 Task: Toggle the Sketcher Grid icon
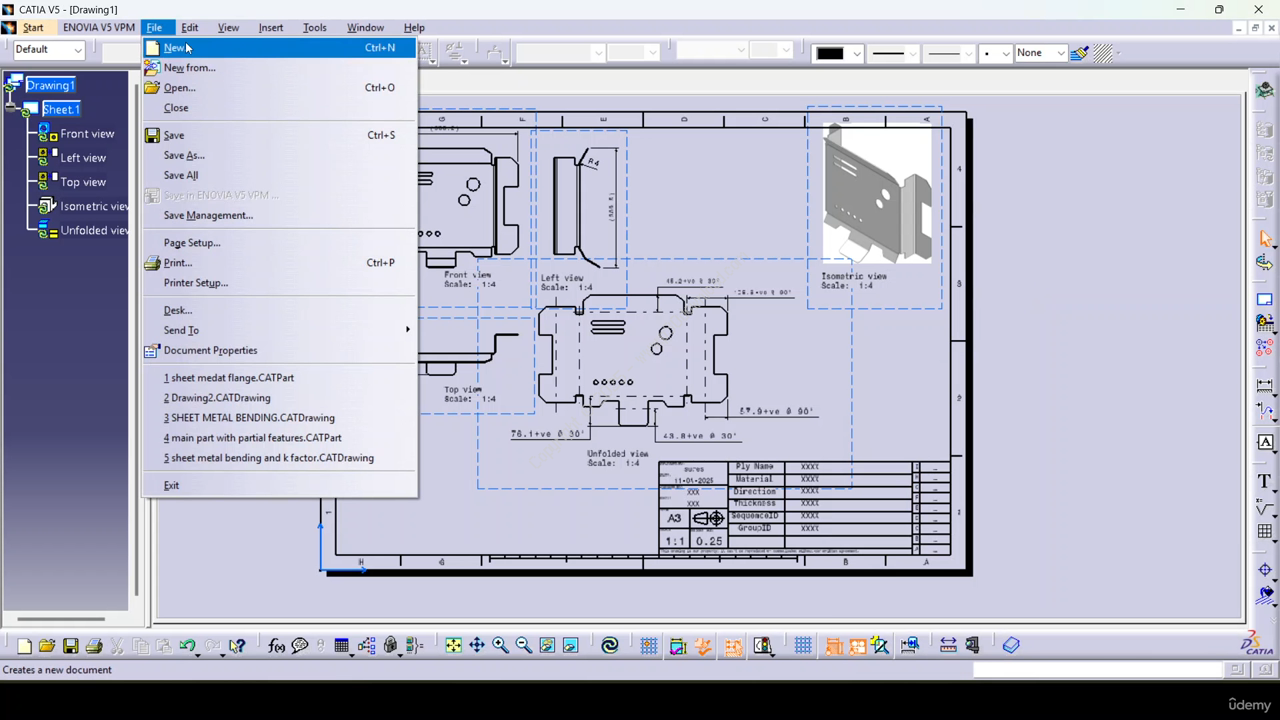[803, 645]
